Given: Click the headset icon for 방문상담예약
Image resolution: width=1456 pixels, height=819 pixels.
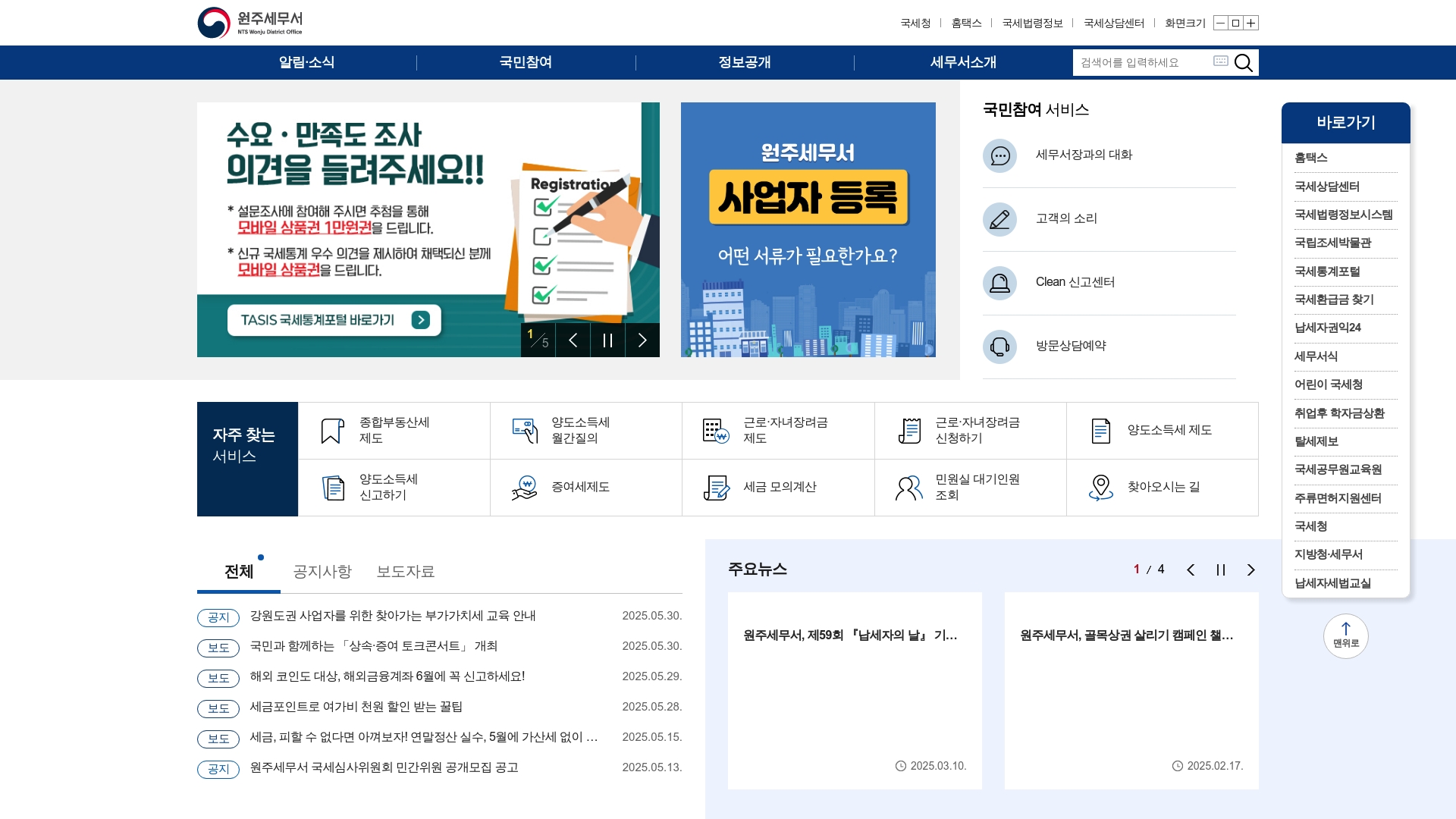Looking at the screenshot, I should point(999,347).
